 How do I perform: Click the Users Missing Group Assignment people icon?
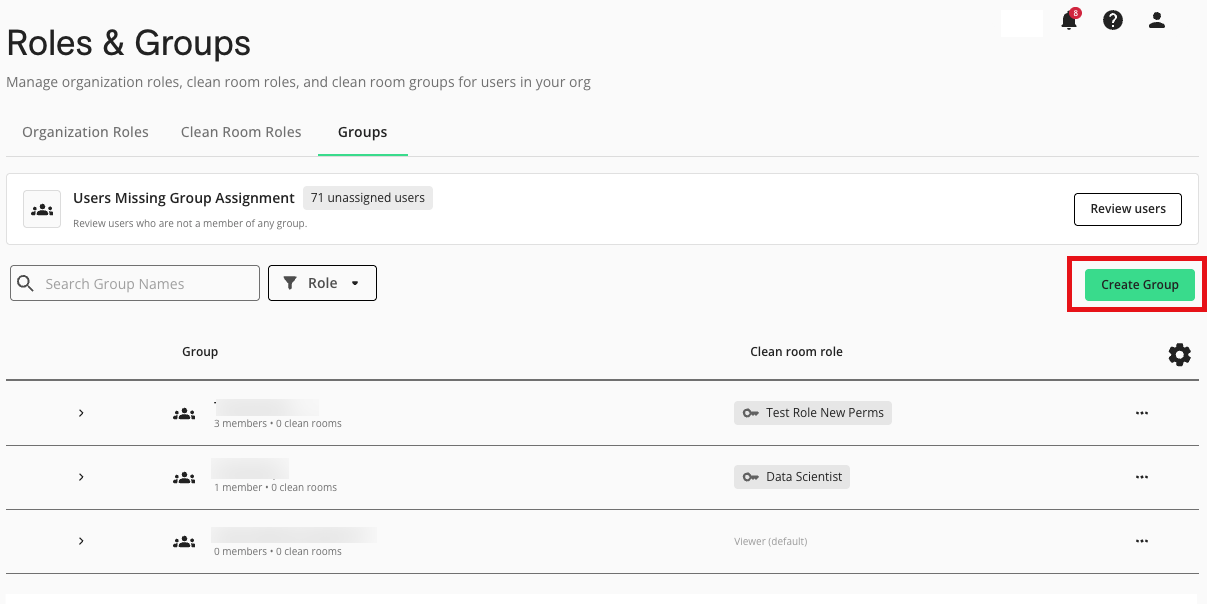point(42,210)
